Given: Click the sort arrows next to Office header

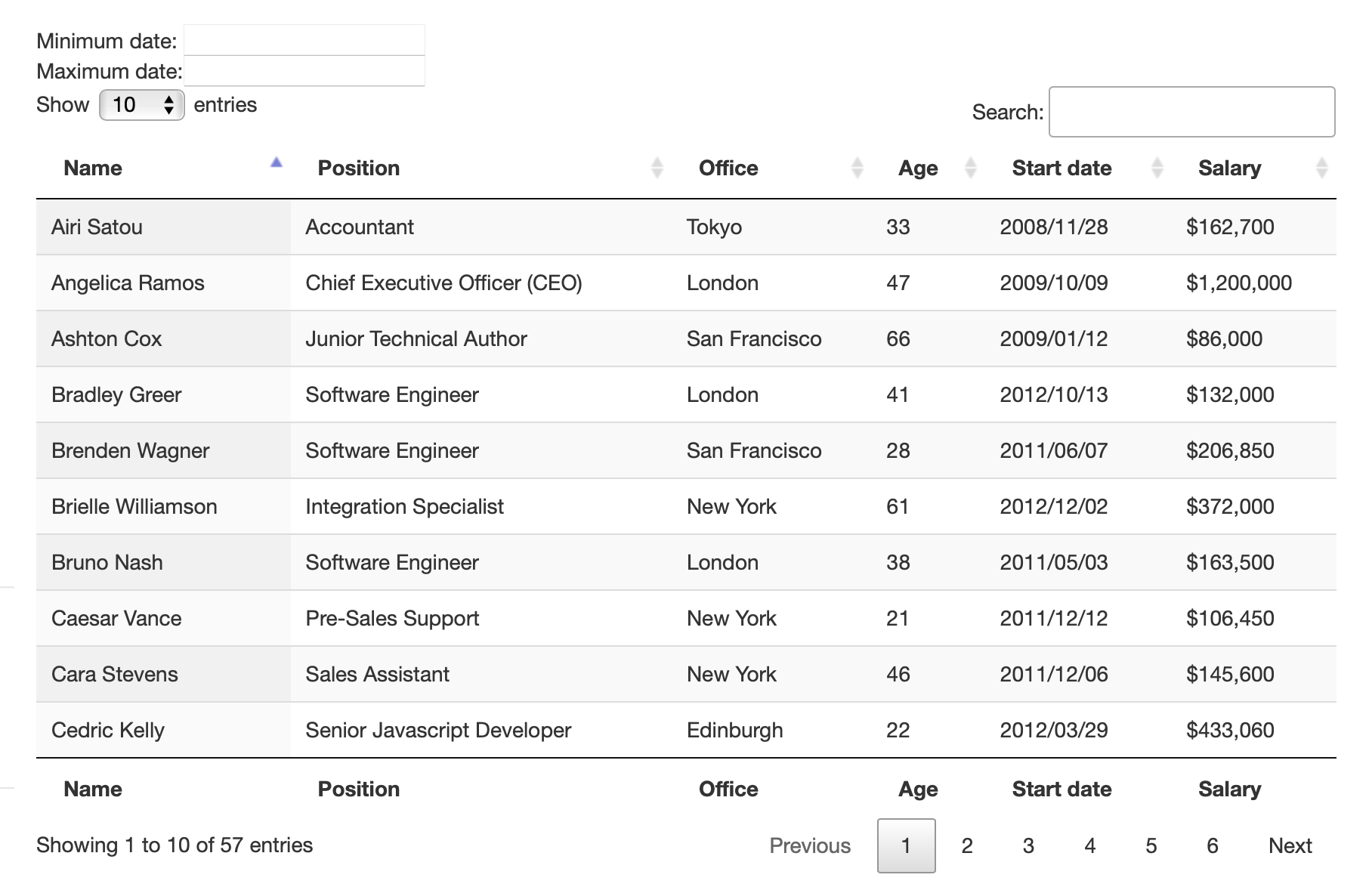Looking at the screenshot, I should tap(856, 168).
